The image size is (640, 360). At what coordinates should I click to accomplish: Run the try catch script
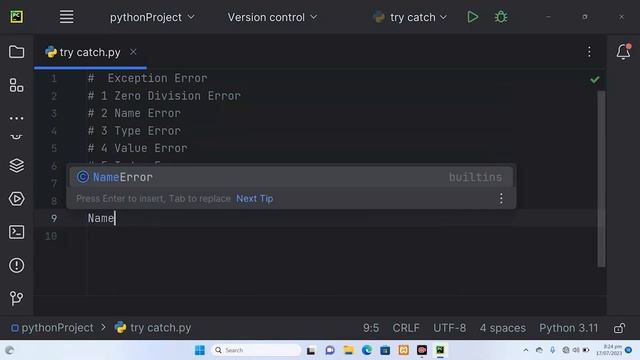tap(472, 17)
